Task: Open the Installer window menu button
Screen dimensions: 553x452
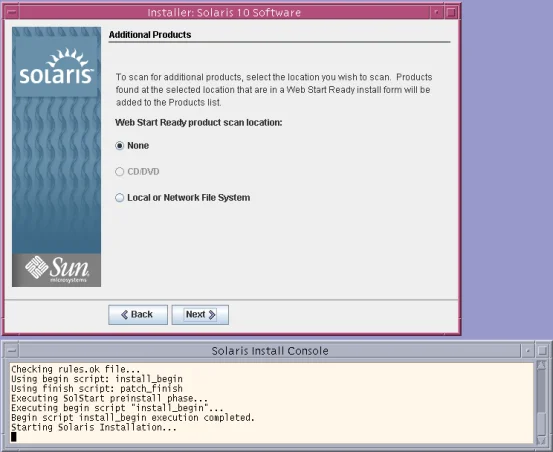Action: point(12,13)
